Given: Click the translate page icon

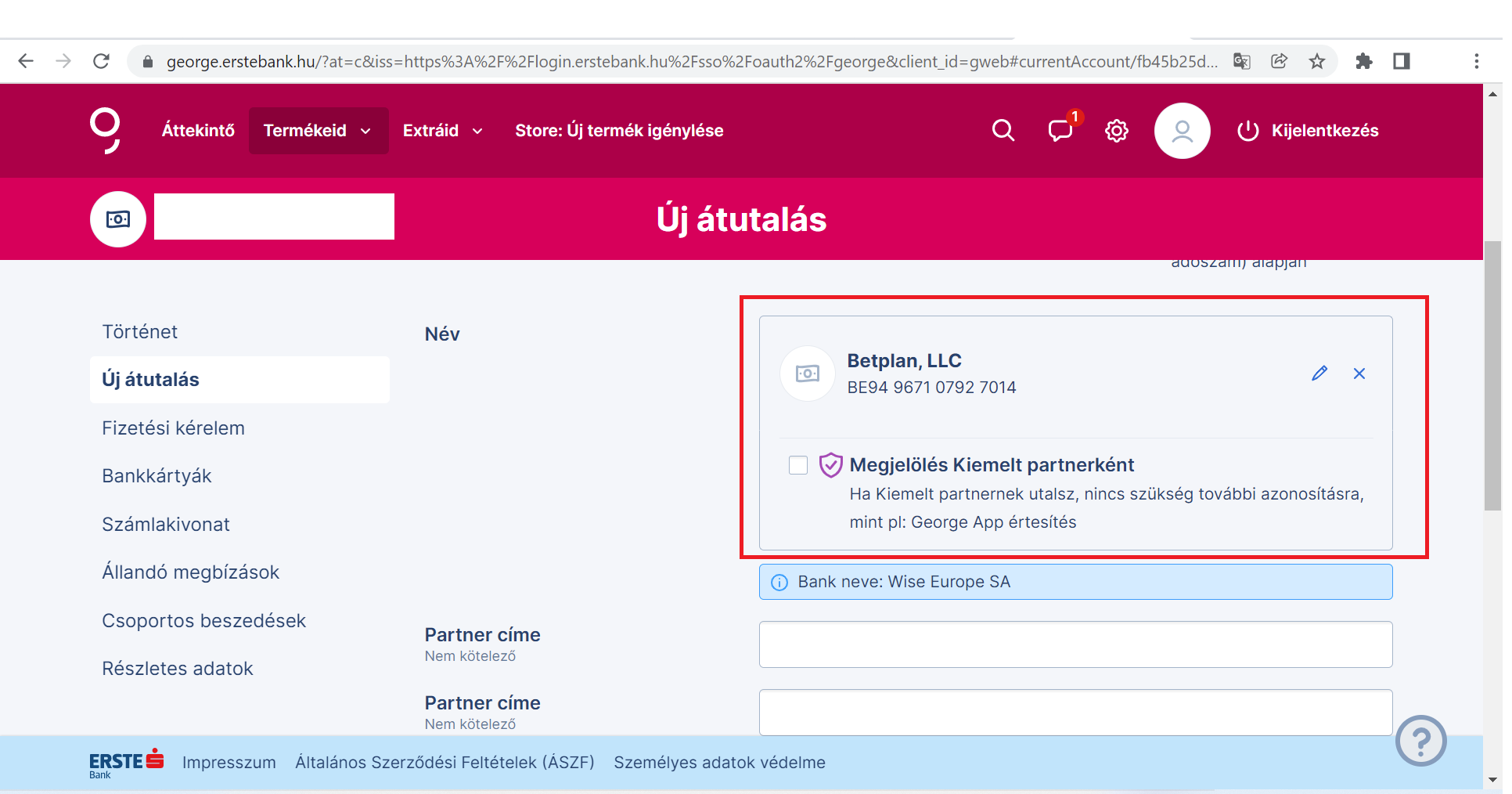Looking at the screenshot, I should 1242,61.
